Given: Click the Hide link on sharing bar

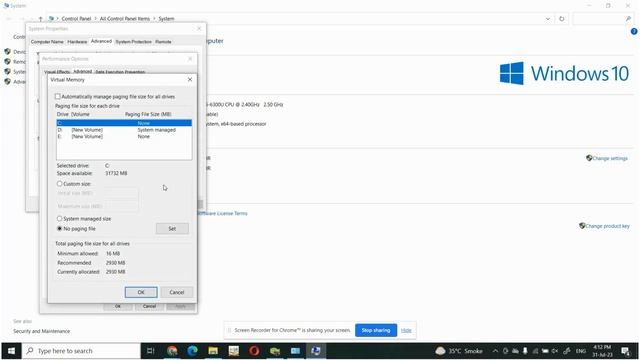Looking at the screenshot, I should point(406,330).
